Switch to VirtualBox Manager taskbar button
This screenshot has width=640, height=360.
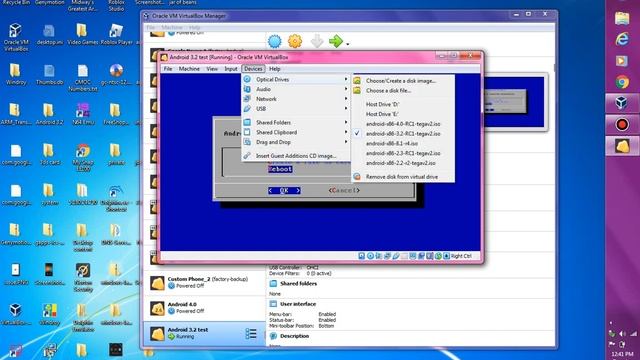[x=622, y=103]
